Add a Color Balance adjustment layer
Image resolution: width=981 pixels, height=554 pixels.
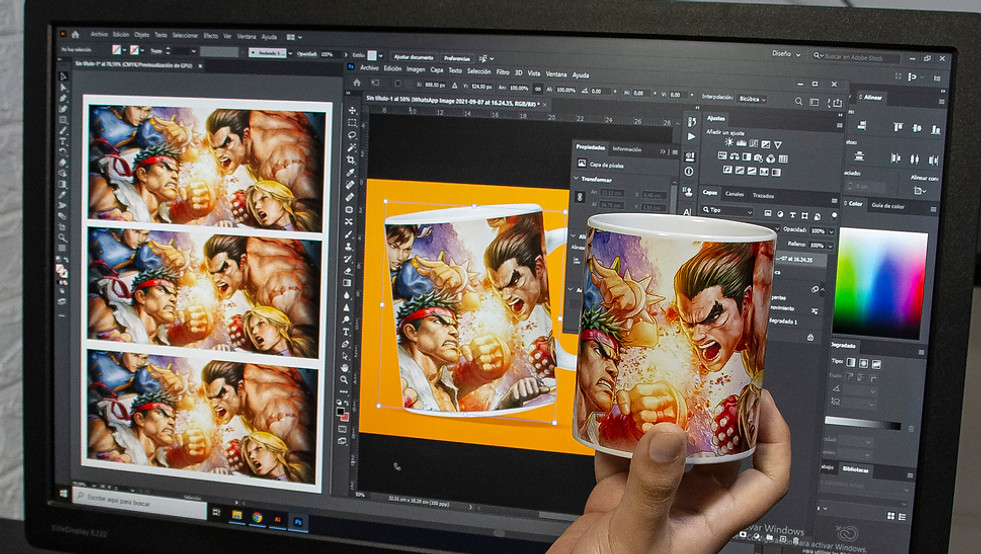pyautogui.click(x=734, y=157)
